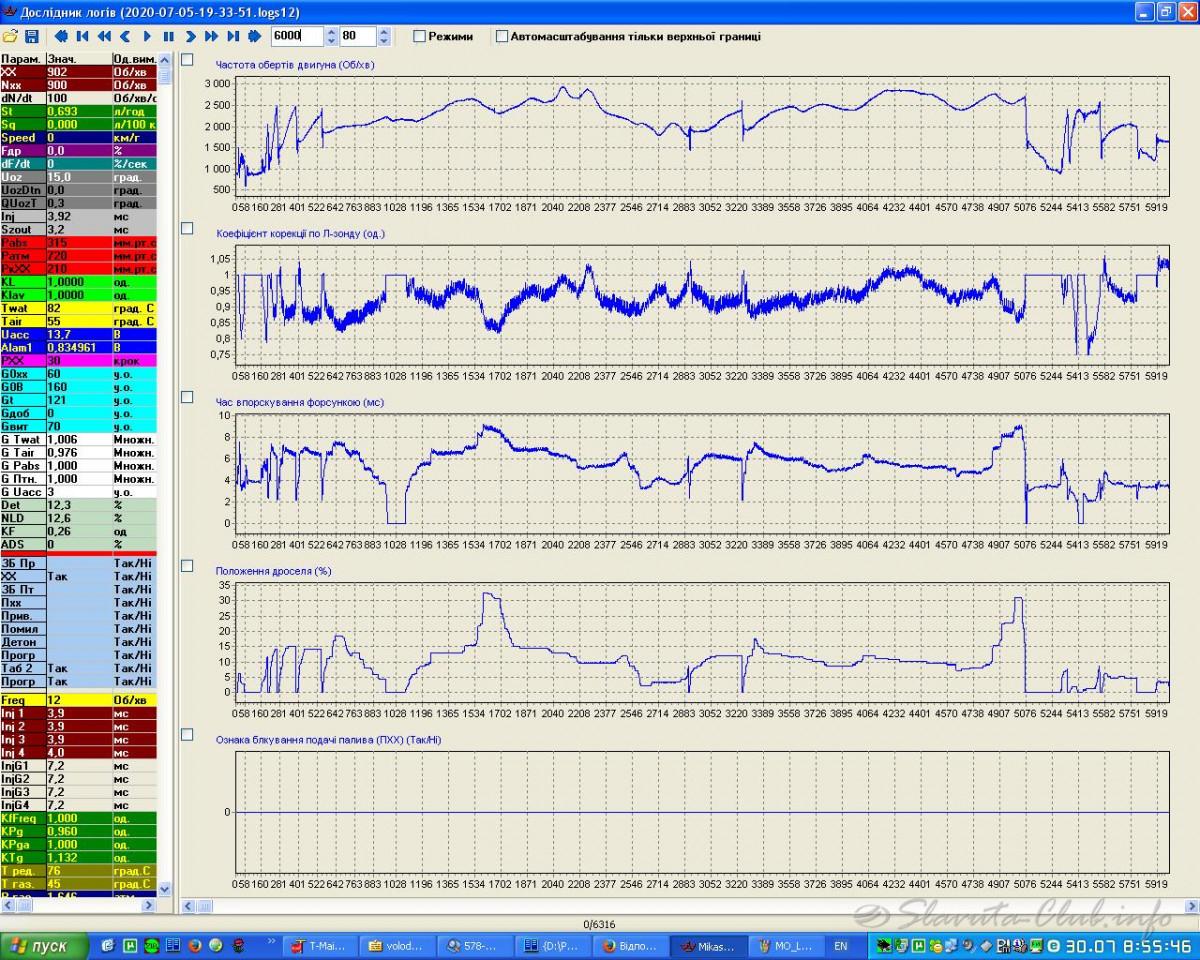Select the Tair parameter row

tap(79, 321)
